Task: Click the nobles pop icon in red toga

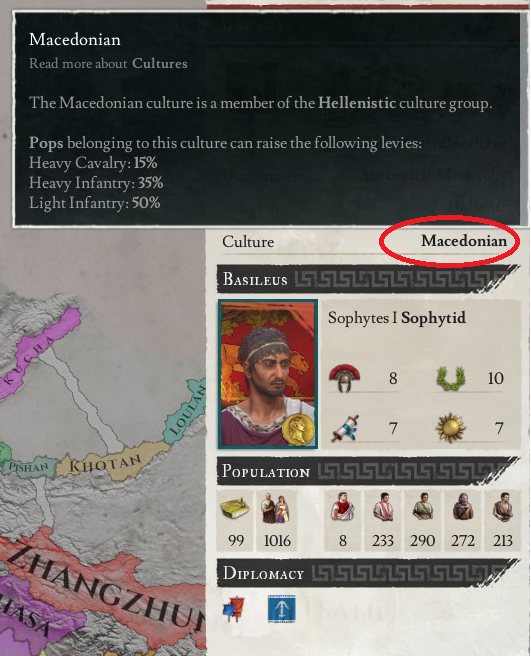Action: click(x=343, y=507)
